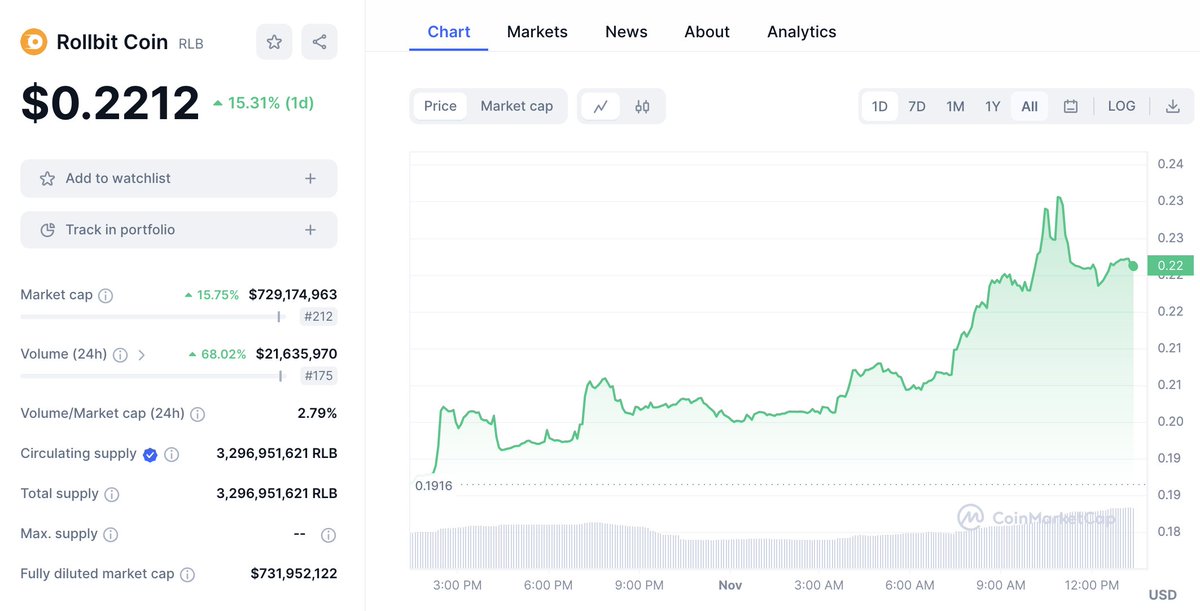Toggle chart to Price view
The width and height of the screenshot is (1200, 611).
pyautogui.click(x=440, y=106)
